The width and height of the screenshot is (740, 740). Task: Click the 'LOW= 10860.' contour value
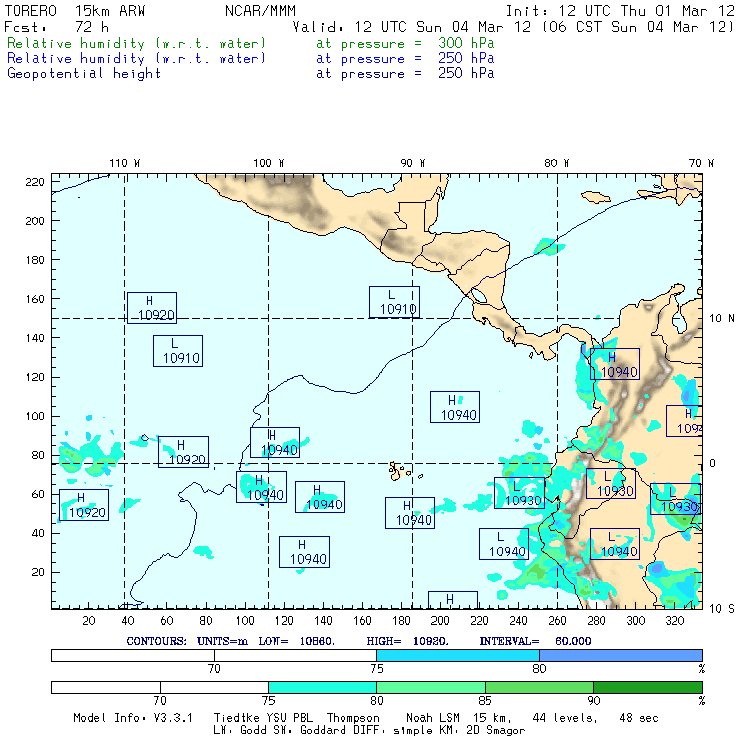[296, 641]
